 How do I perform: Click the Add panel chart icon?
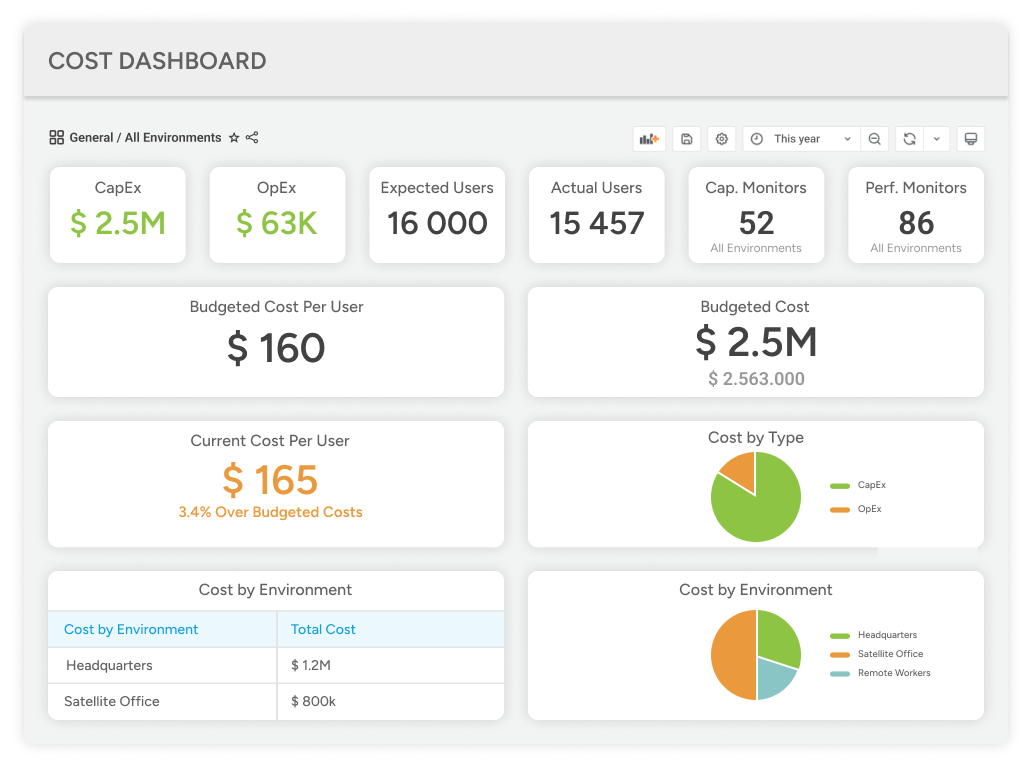point(649,138)
